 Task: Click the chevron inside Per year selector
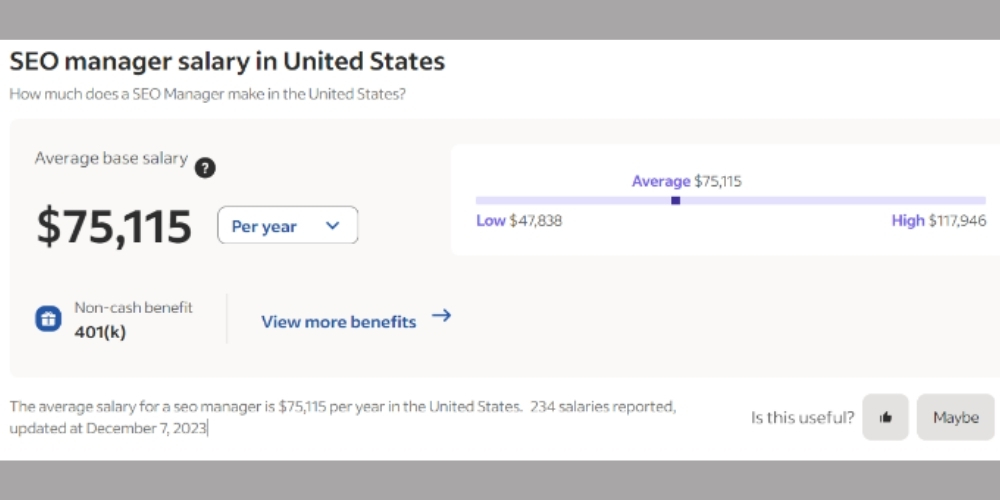pos(332,225)
